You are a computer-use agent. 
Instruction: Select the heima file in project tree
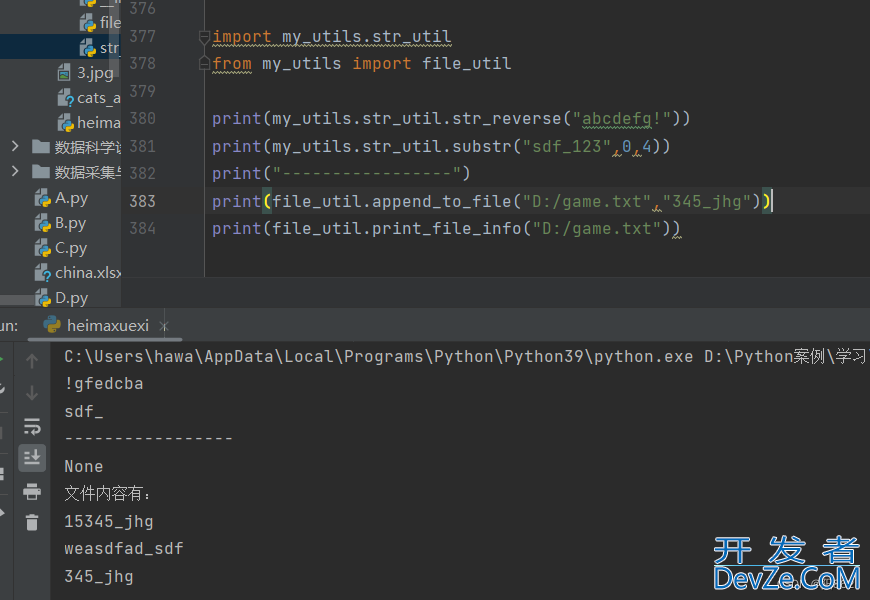[x=99, y=123]
